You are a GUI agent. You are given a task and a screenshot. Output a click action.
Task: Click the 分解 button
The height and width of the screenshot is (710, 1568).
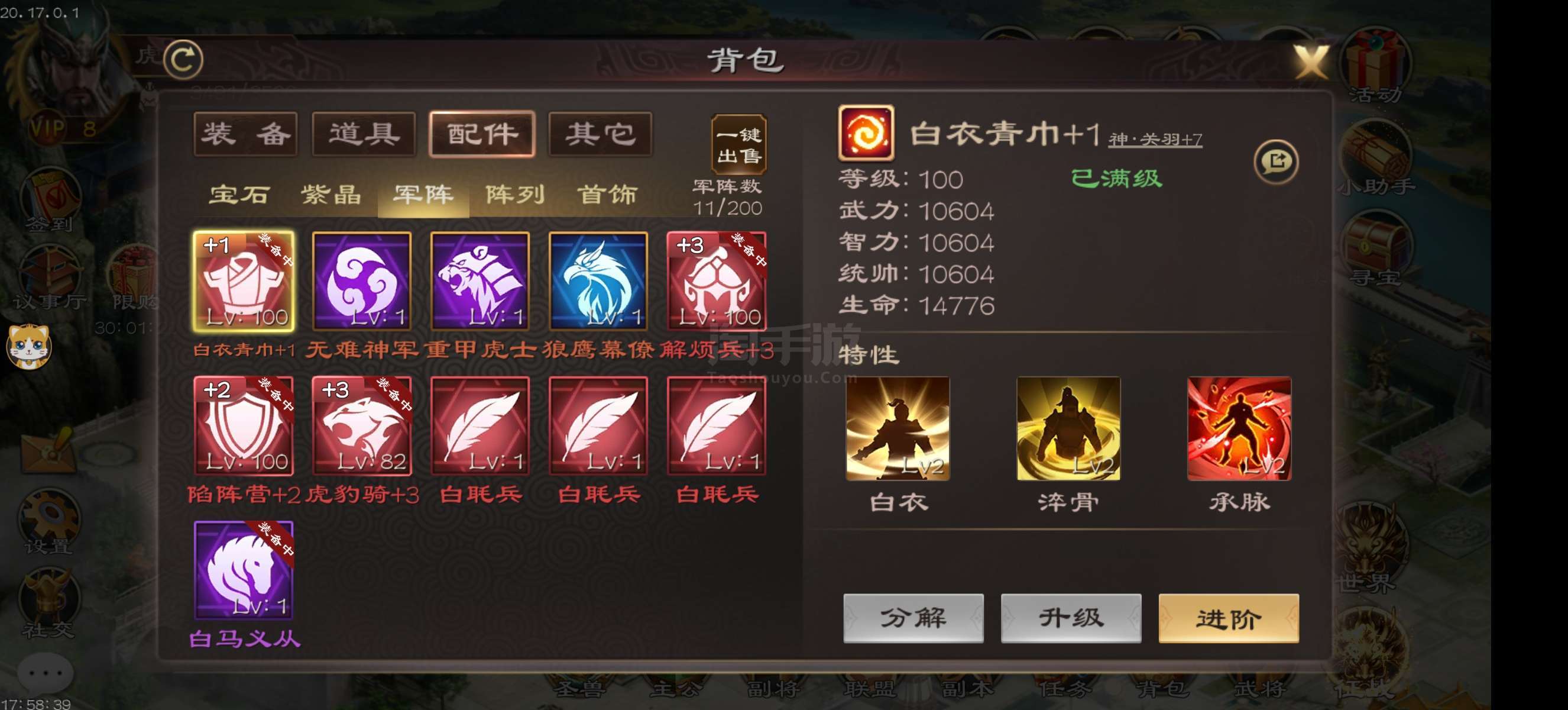(x=913, y=618)
